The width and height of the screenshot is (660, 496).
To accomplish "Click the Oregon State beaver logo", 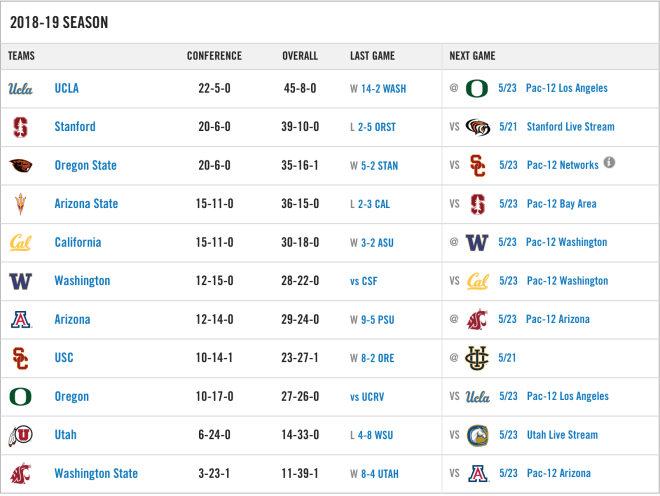I will point(20,165).
